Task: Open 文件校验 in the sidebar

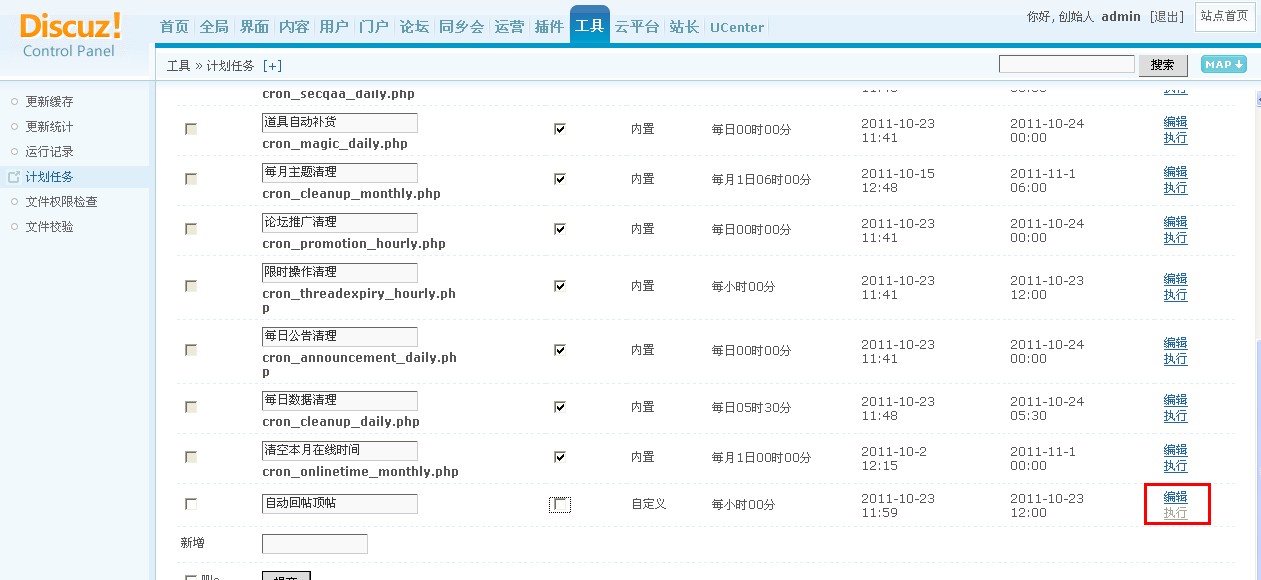Action: tap(49, 227)
